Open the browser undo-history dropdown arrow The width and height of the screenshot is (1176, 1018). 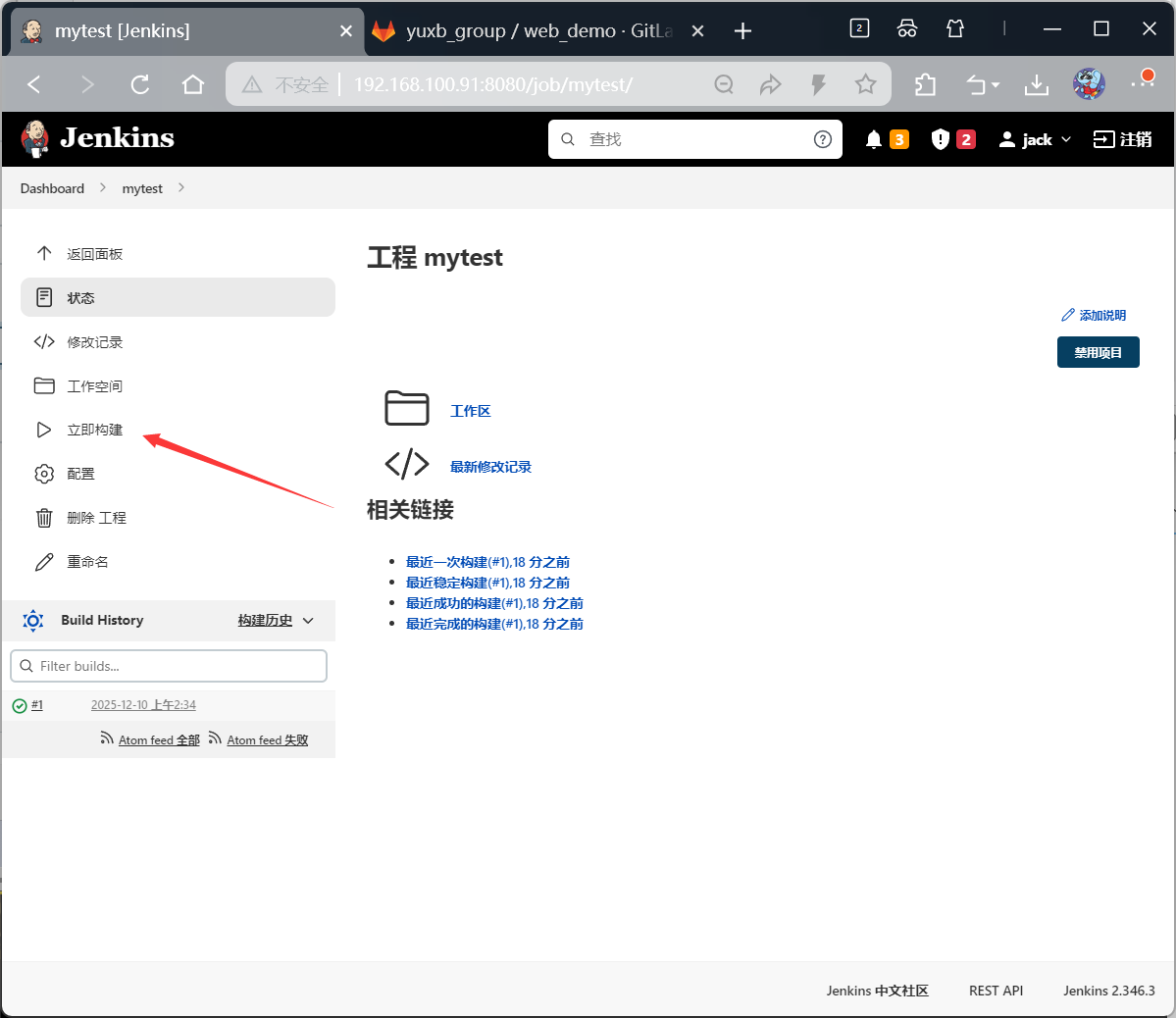coord(996,84)
